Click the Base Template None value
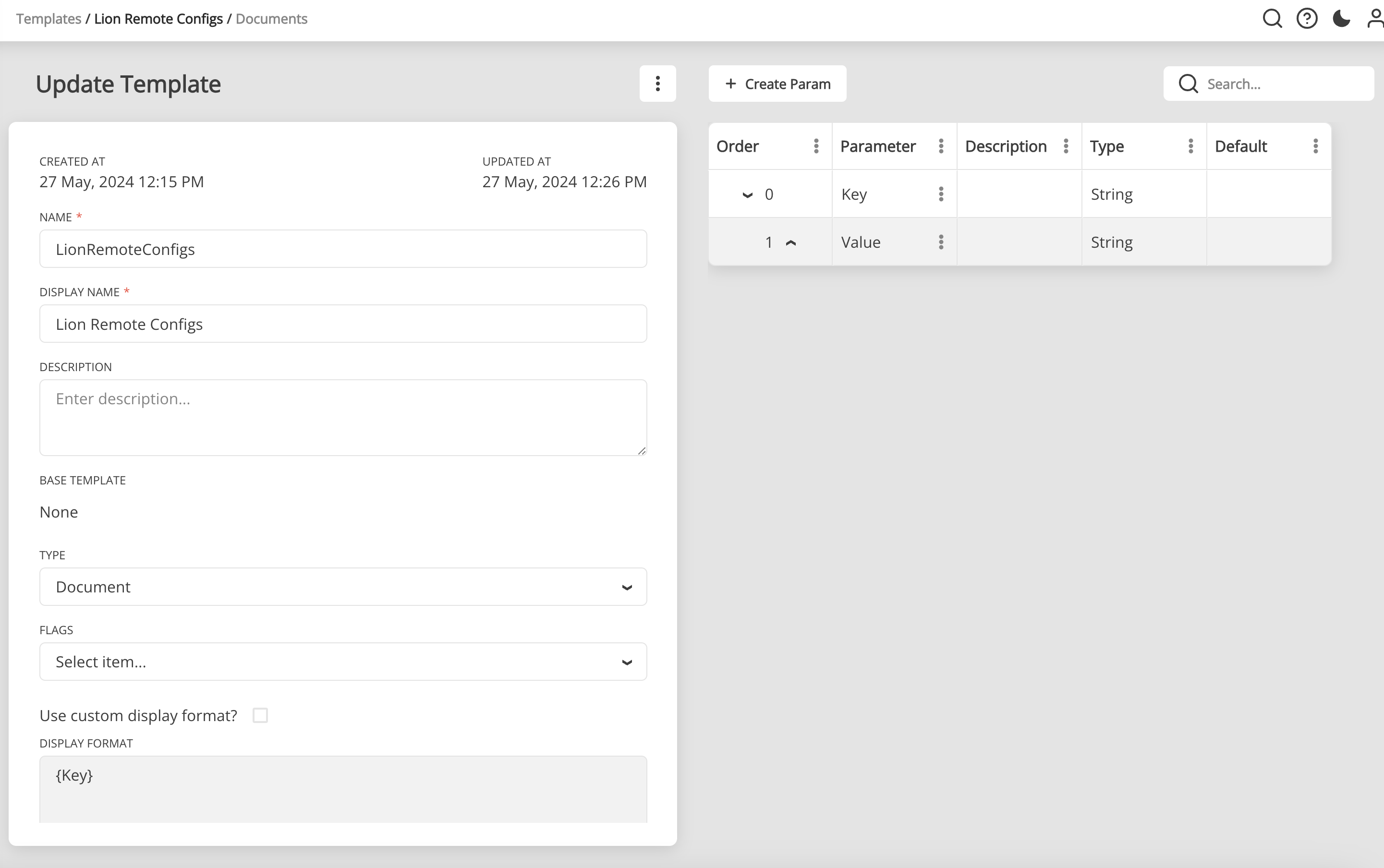 click(59, 512)
